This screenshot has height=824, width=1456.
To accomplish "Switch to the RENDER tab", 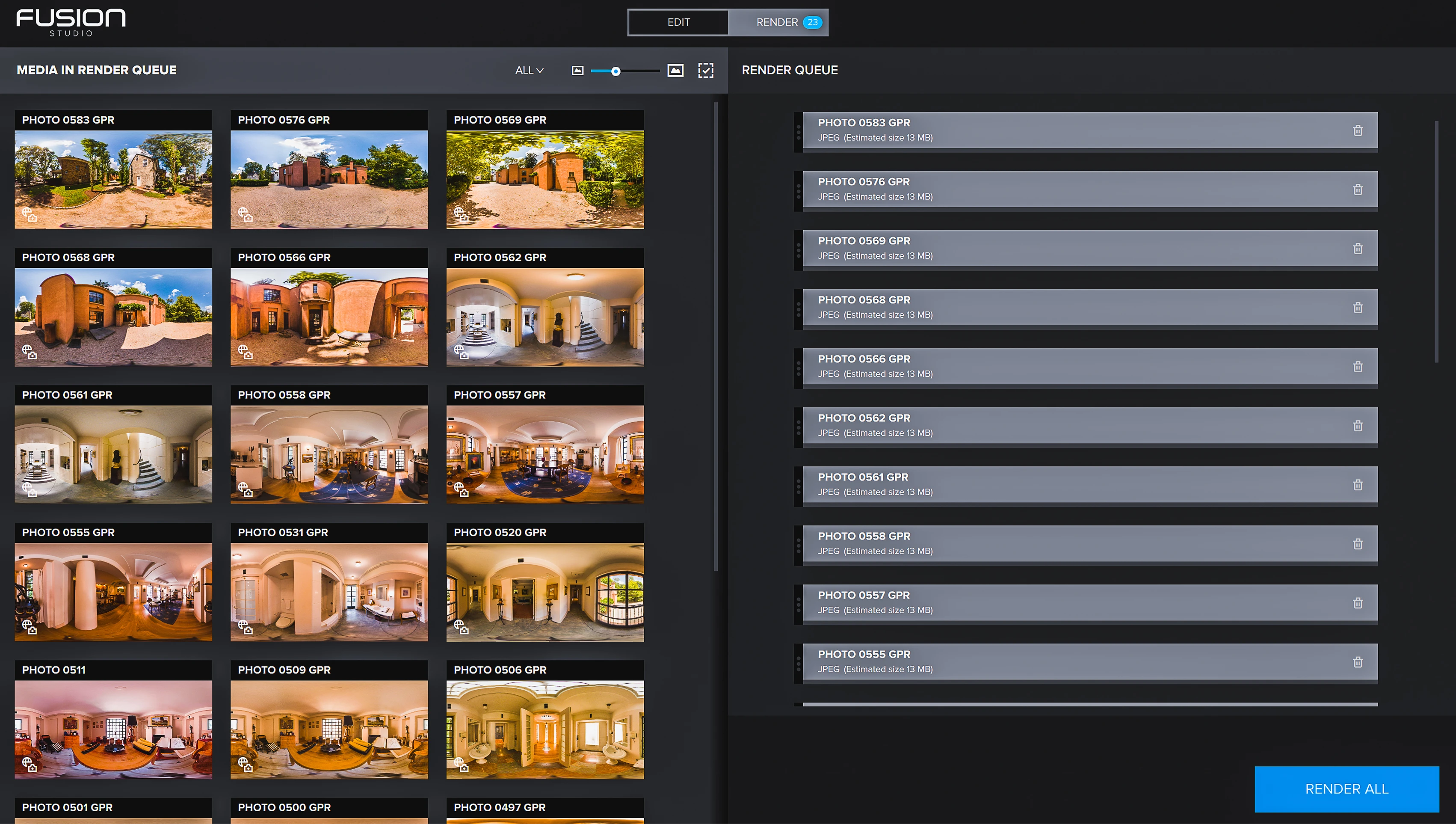I will [778, 22].
